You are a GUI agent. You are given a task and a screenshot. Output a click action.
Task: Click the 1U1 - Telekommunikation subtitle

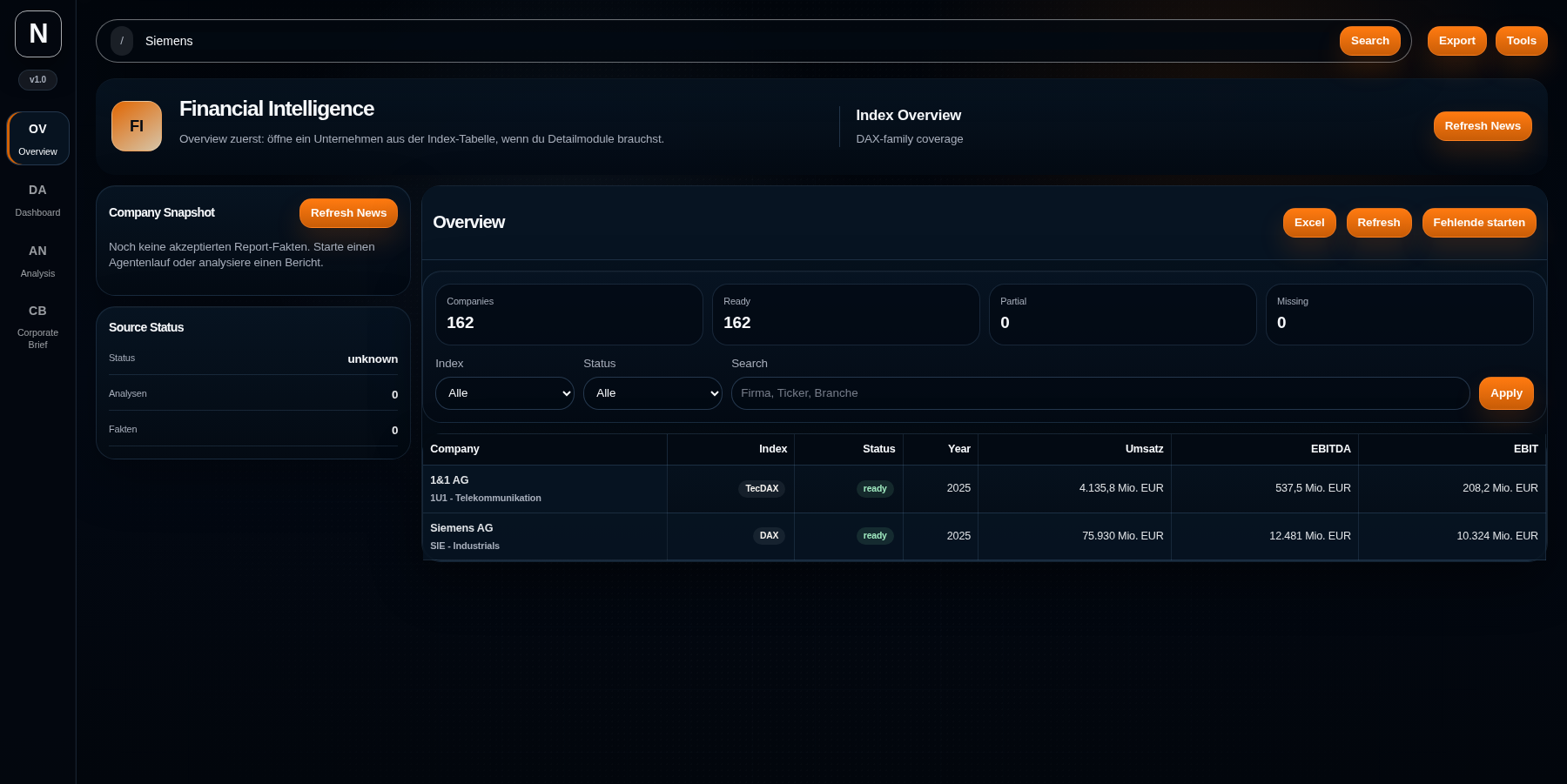click(x=486, y=499)
